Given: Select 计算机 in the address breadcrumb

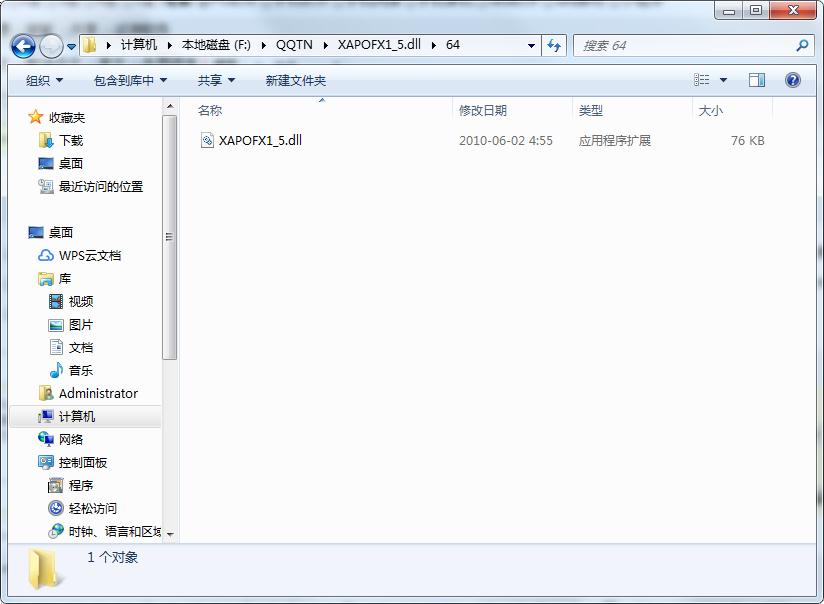Looking at the screenshot, I should click(x=139, y=45).
